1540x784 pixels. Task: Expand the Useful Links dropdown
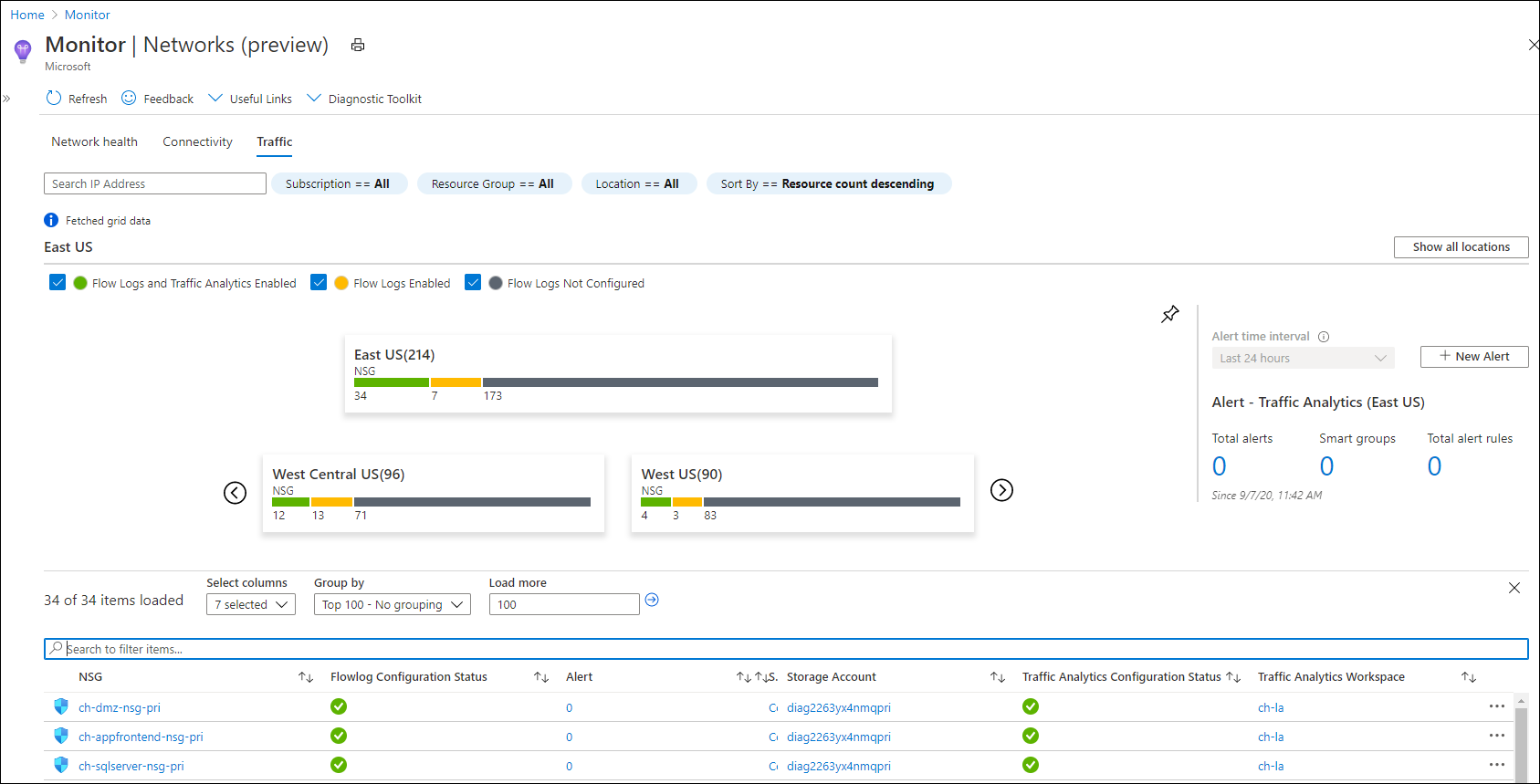coord(250,99)
